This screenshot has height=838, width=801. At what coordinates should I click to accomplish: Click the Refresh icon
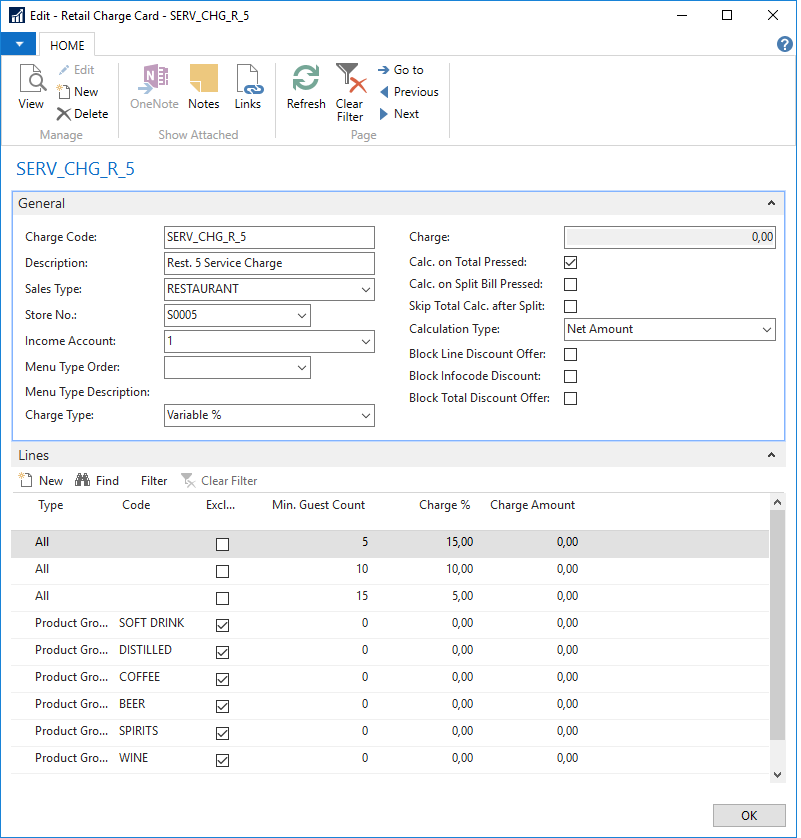[x=306, y=87]
